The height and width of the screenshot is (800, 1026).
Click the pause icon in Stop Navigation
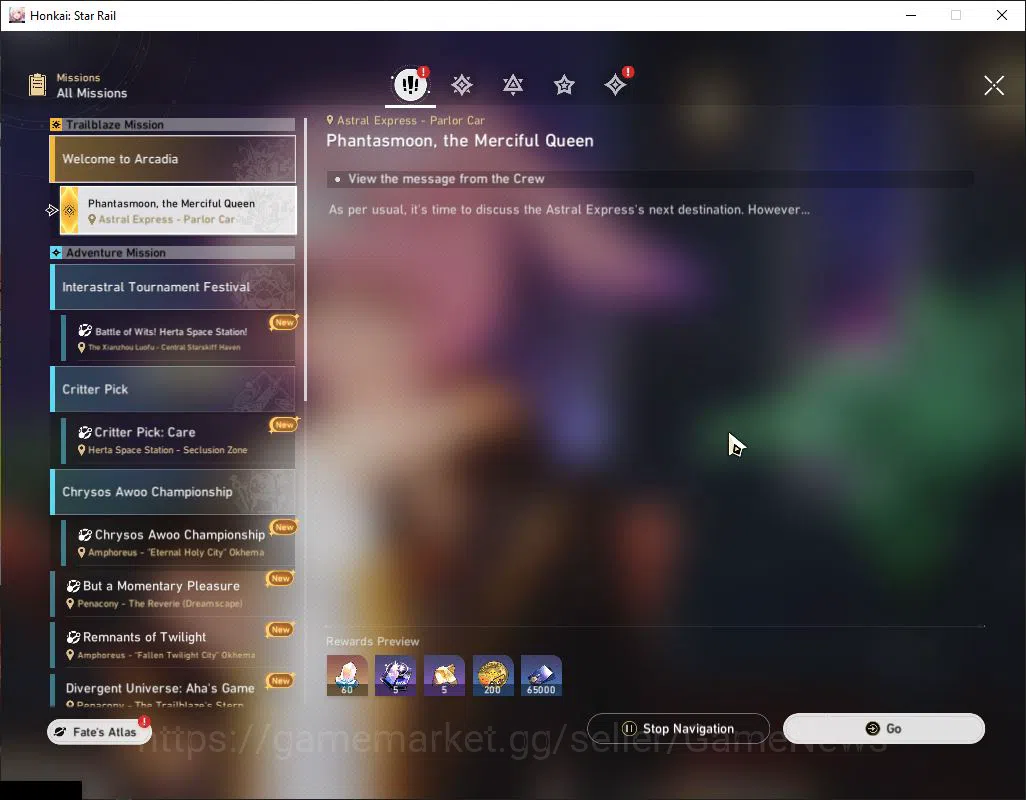click(x=629, y=729)
